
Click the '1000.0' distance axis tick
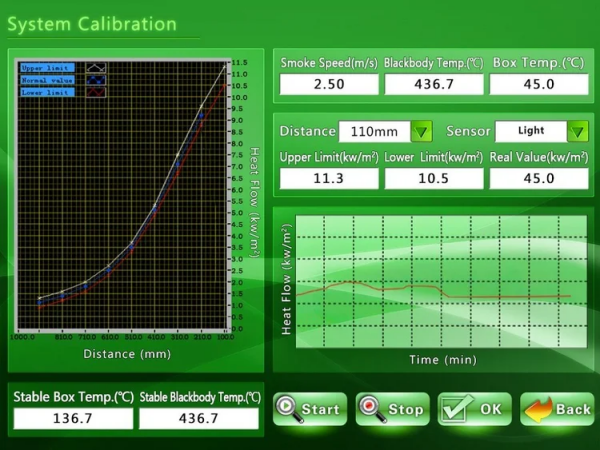pyautogui.click(x=22, y=337)
